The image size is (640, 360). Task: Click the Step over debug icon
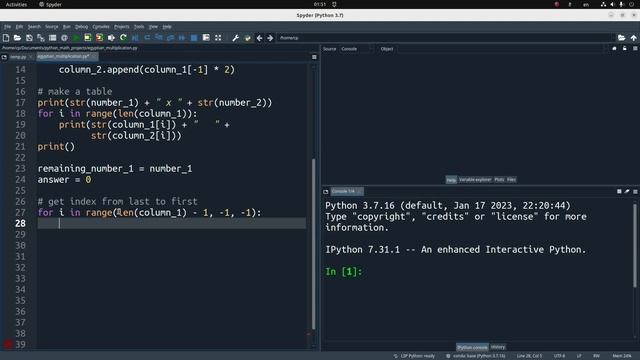(x=147, y=38)
